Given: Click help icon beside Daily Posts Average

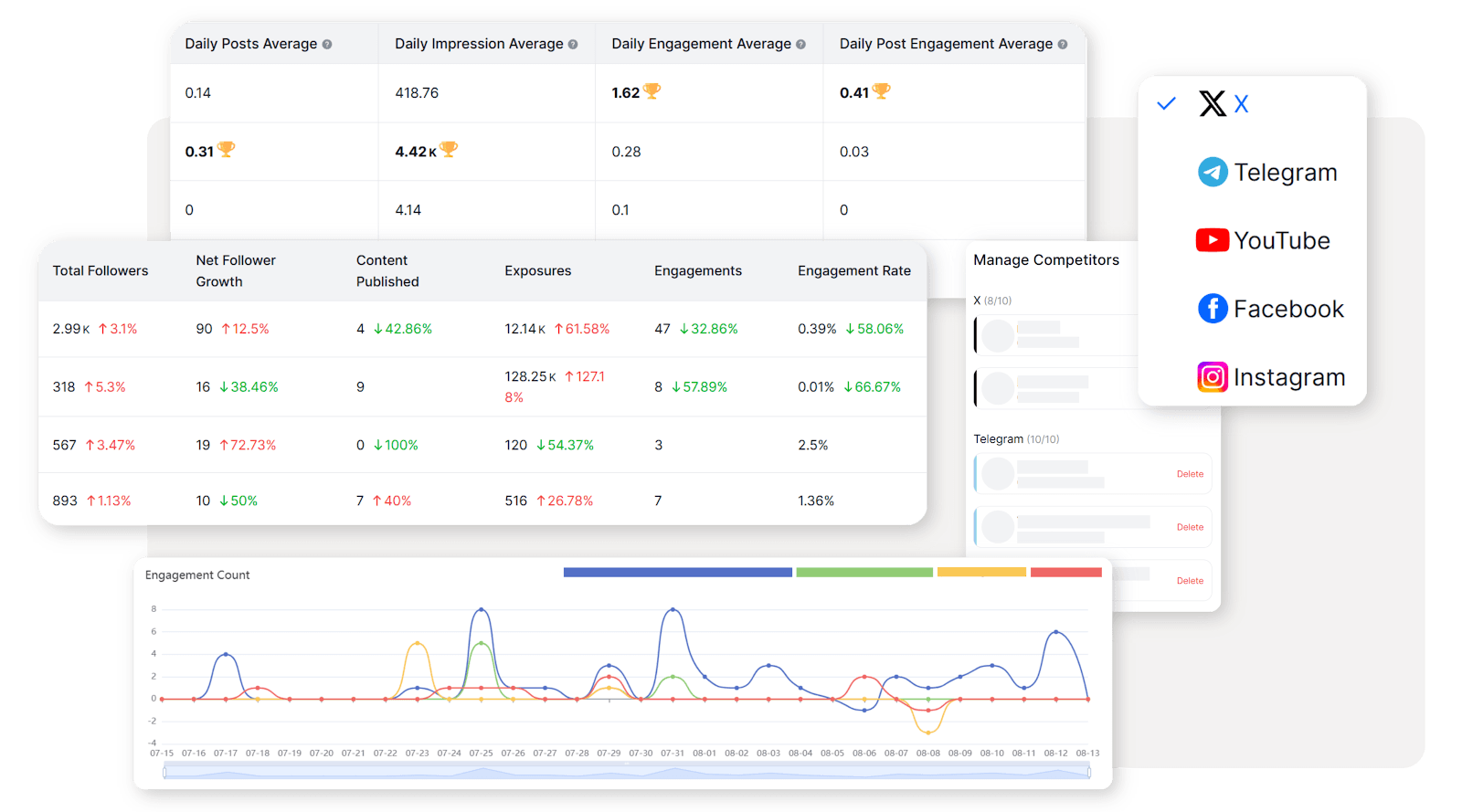Looking at the screenshot, I should click(x=327, y=45).
